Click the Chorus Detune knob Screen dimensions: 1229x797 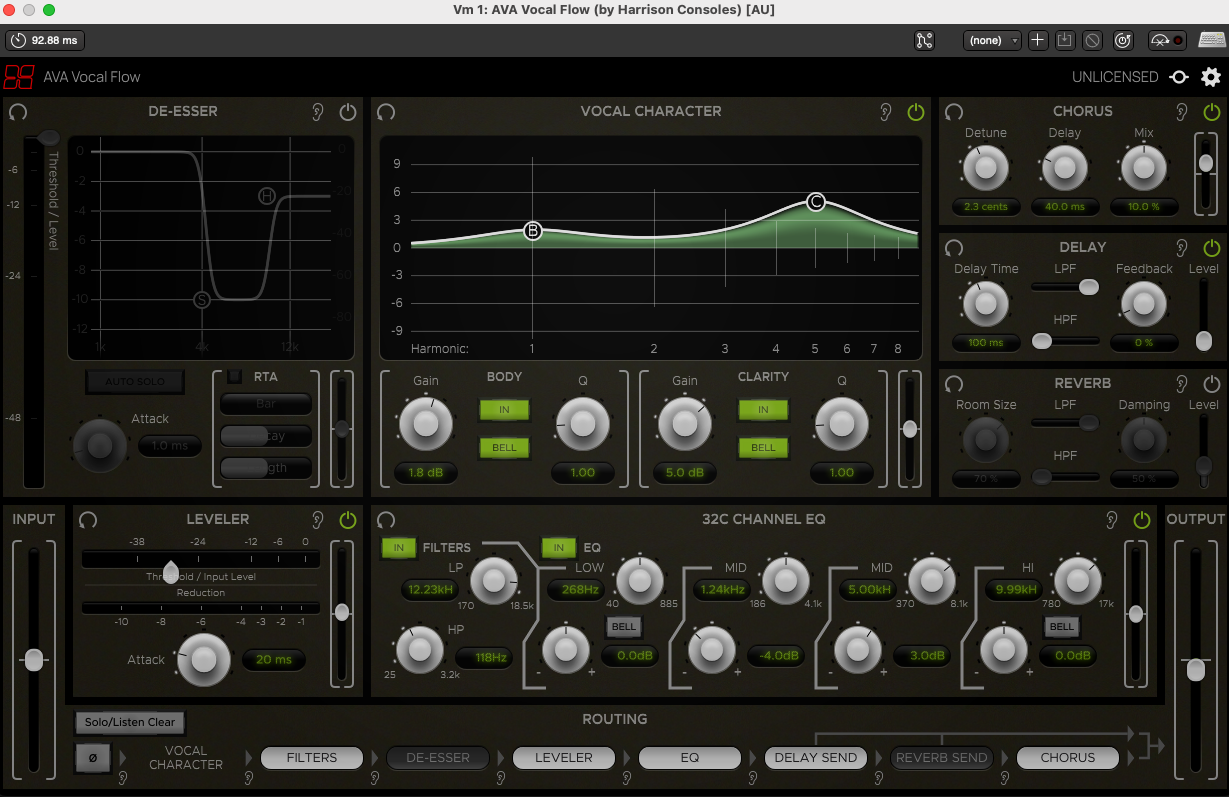coord(985,168)
